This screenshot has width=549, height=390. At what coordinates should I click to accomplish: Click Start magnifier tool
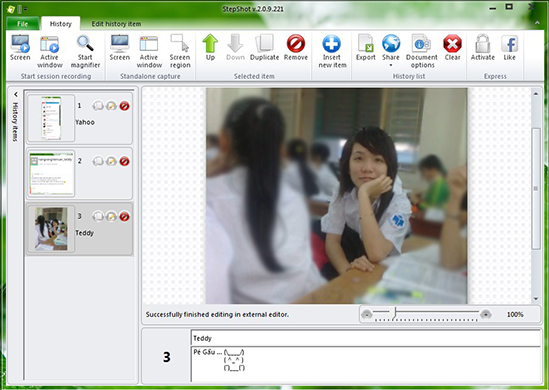click(85, 52)
